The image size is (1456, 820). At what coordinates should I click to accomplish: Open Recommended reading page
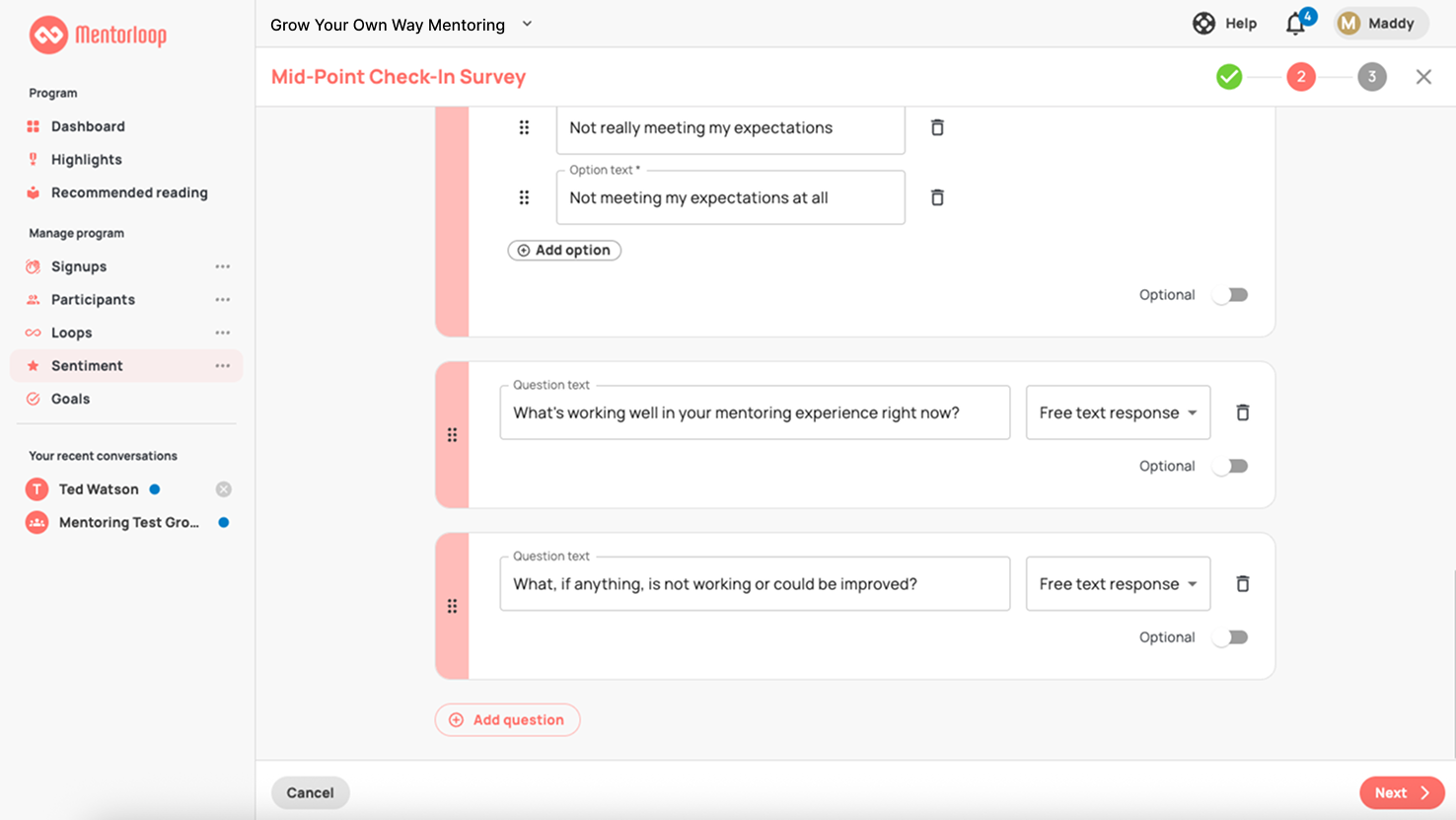pos(129,192)
